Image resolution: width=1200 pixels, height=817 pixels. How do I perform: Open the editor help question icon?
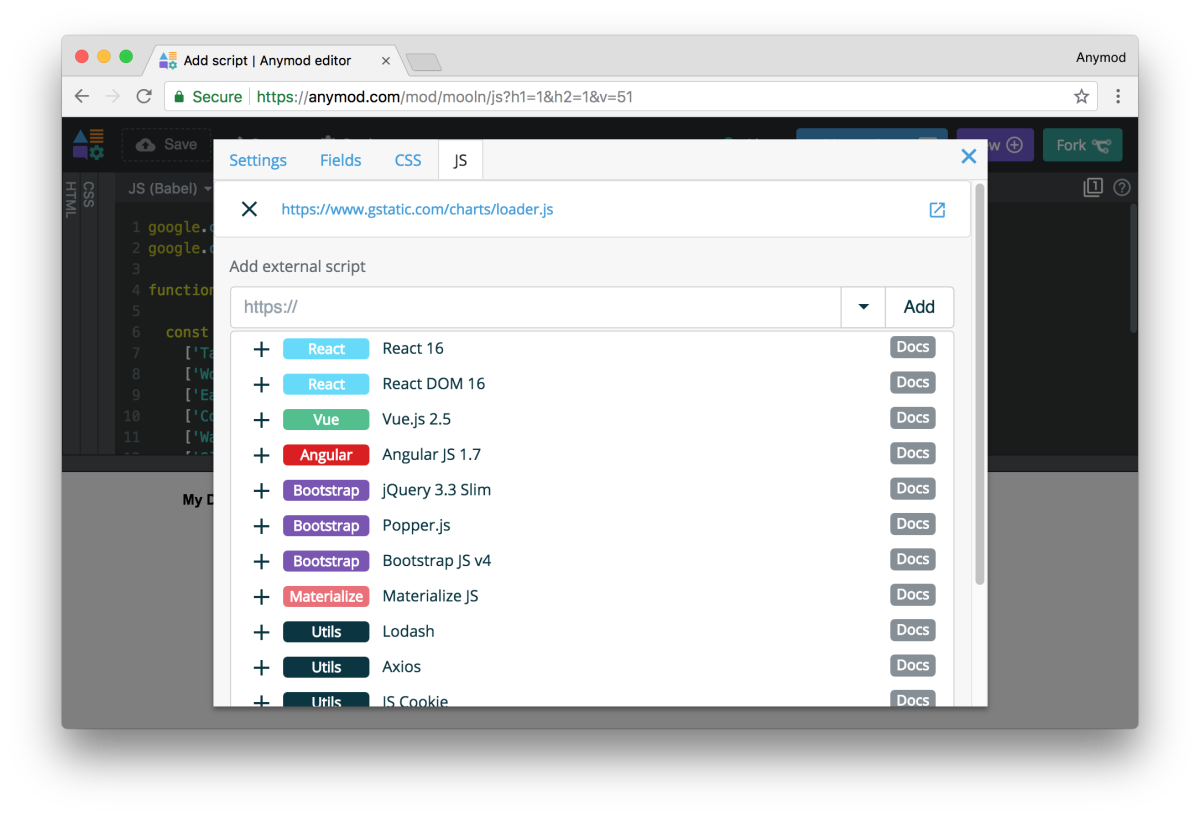pos(1122,188)
